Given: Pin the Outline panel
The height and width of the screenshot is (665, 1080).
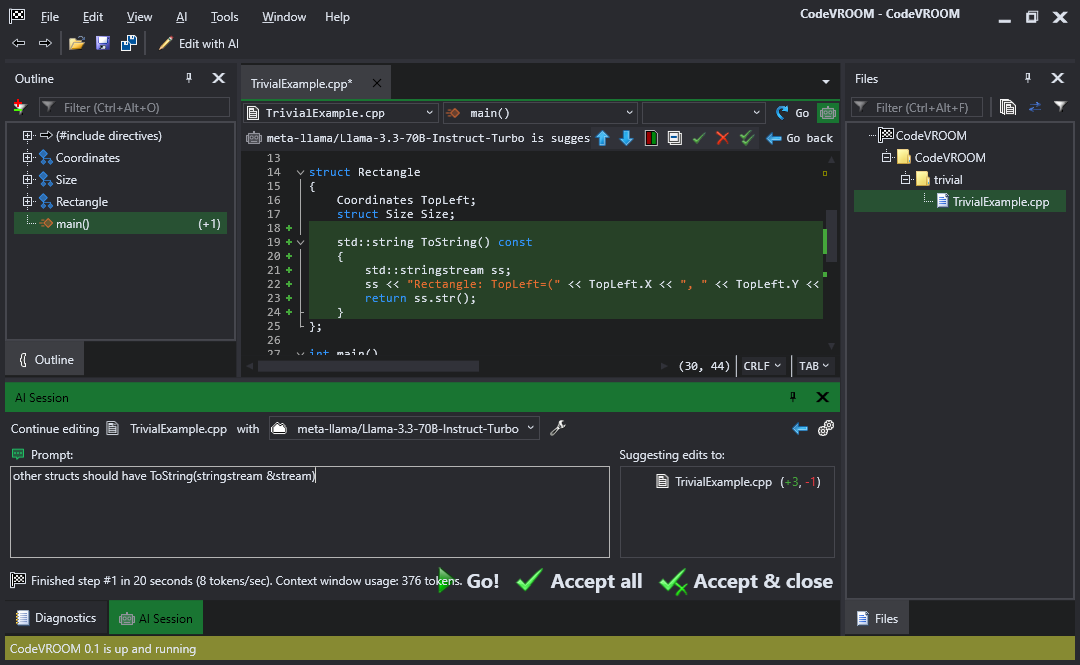Looking at the screenshot, I should point(189,78).
